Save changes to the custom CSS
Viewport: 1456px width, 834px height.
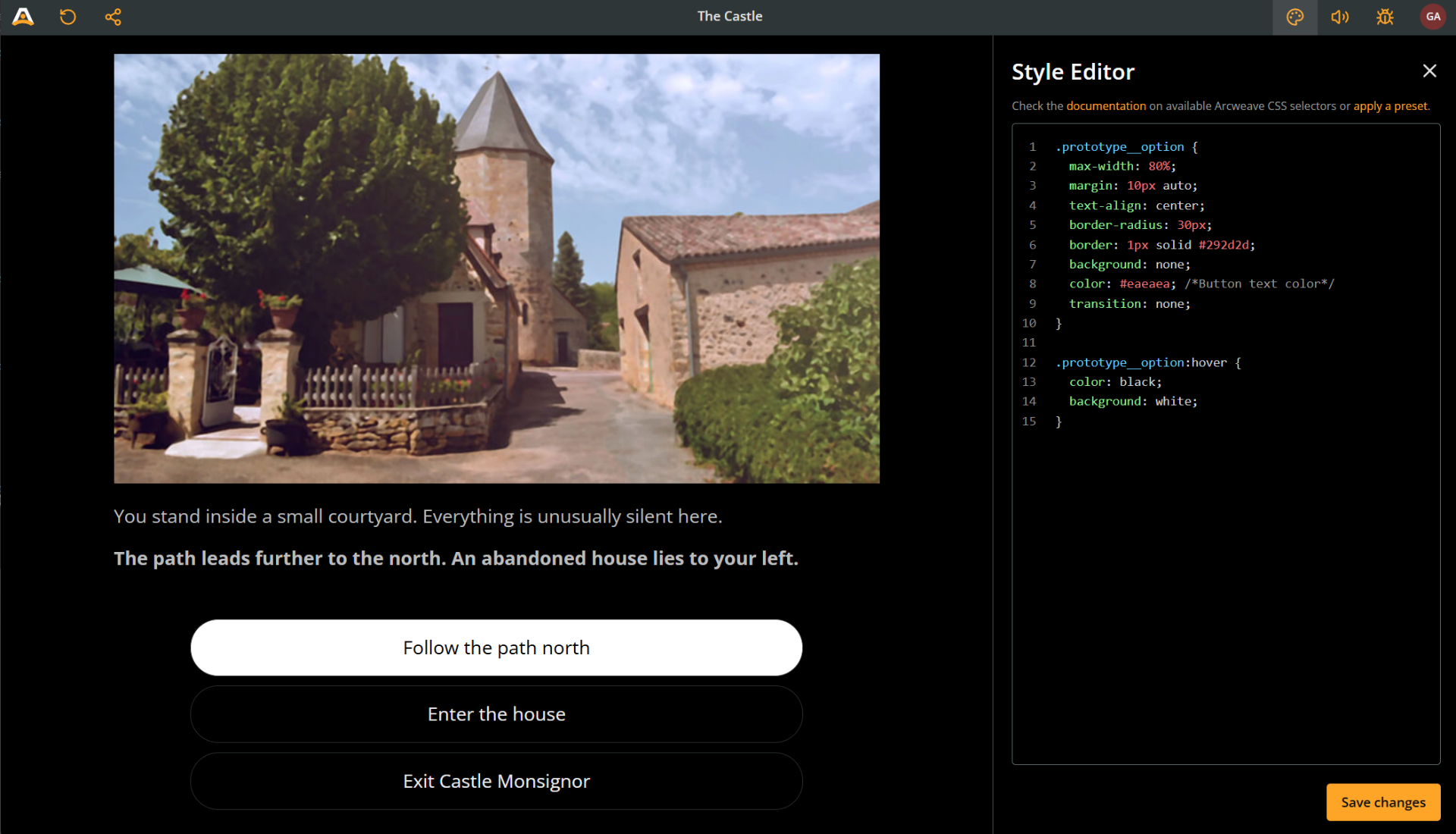point(1382,801)
